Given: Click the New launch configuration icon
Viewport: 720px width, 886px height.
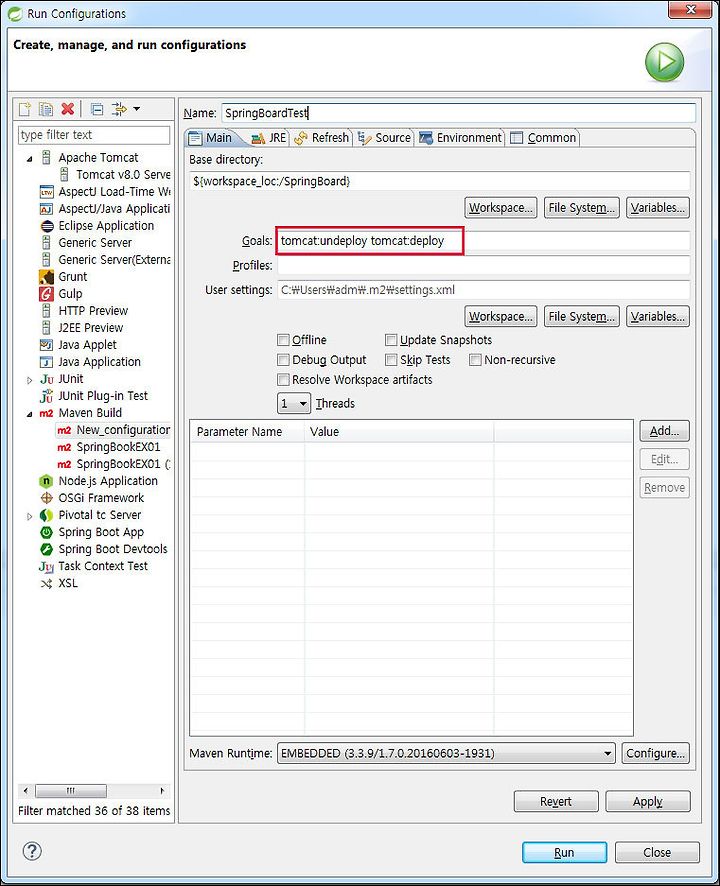Looking at the screenshot, I should (25, 108).
